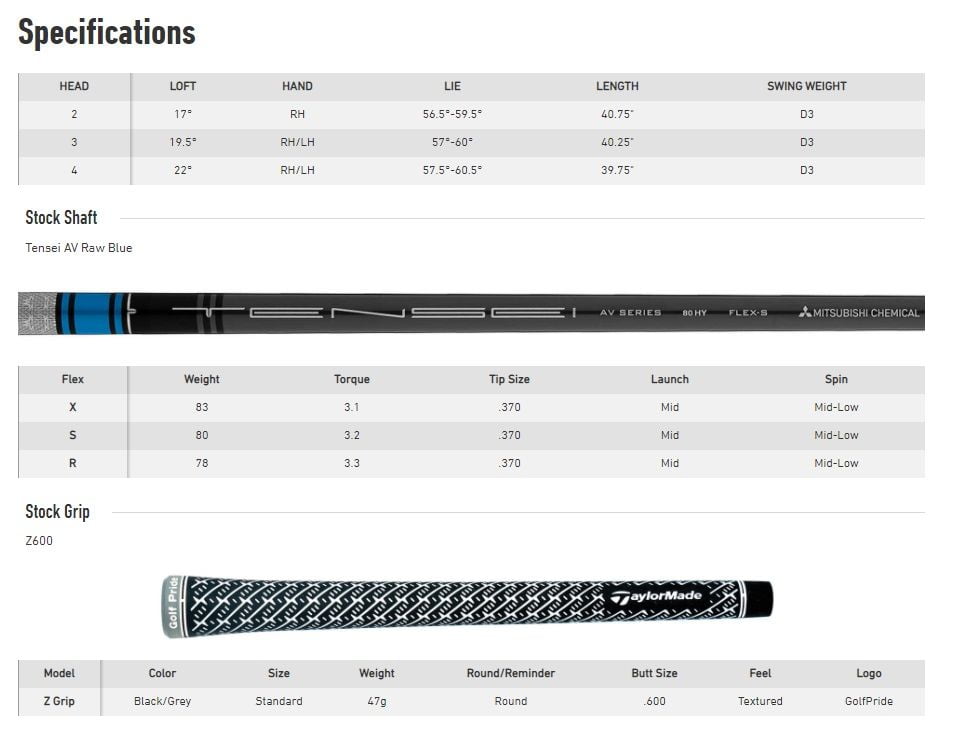960x738 pixels.
Task: Click the Color column header
Action: pyautogui.click(x=162, y=673)
